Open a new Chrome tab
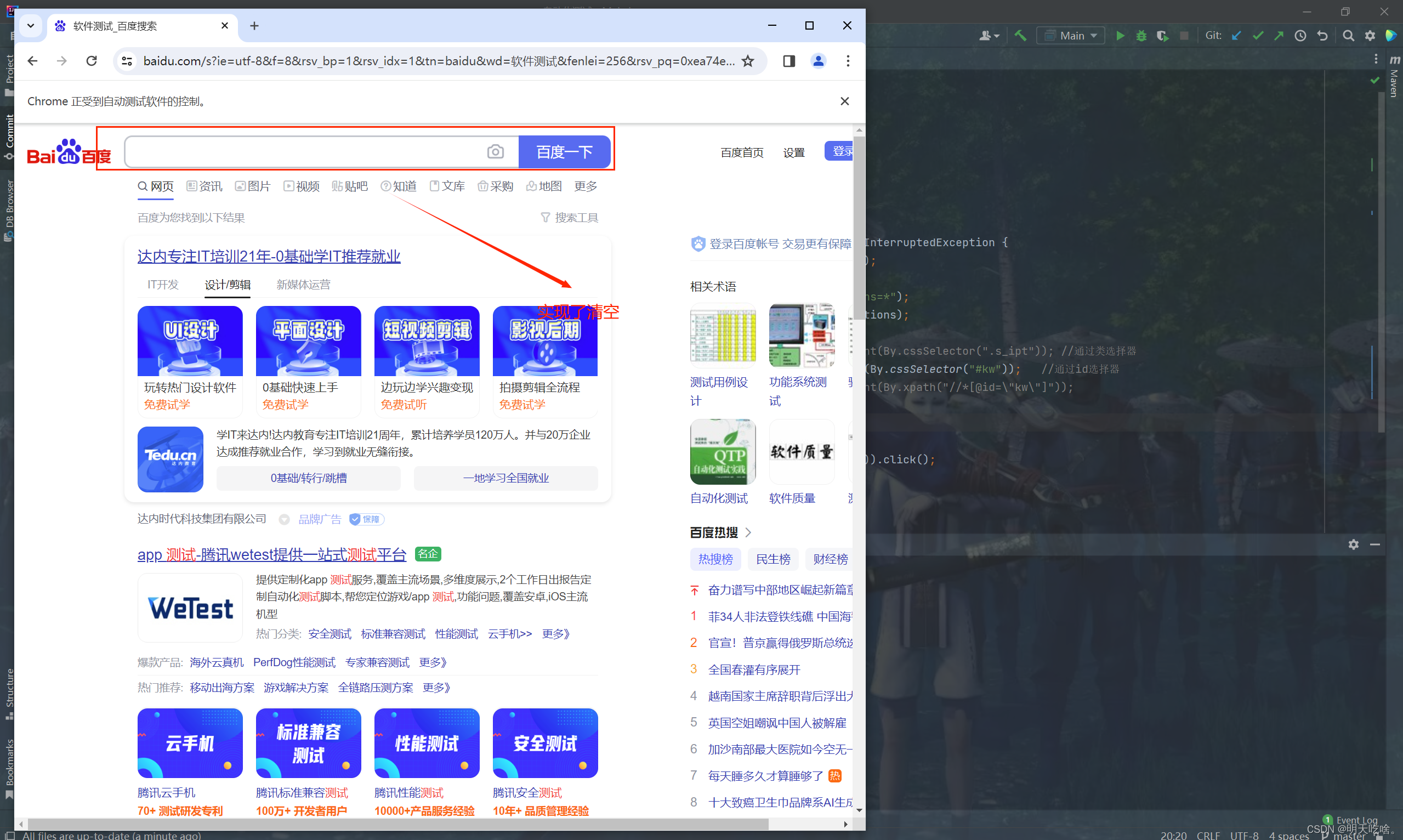This screenshot has width=1403, height=840. click(255, 26)
